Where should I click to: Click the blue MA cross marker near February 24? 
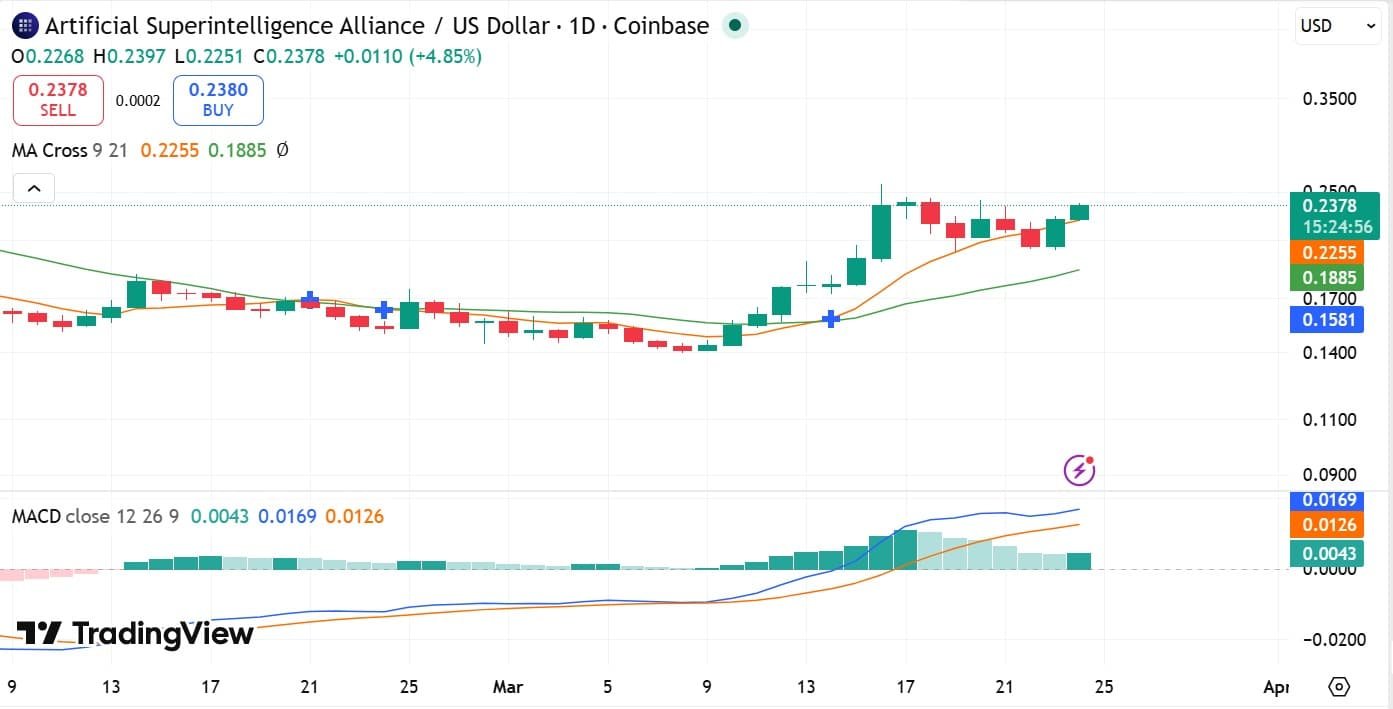coord(383,310)
